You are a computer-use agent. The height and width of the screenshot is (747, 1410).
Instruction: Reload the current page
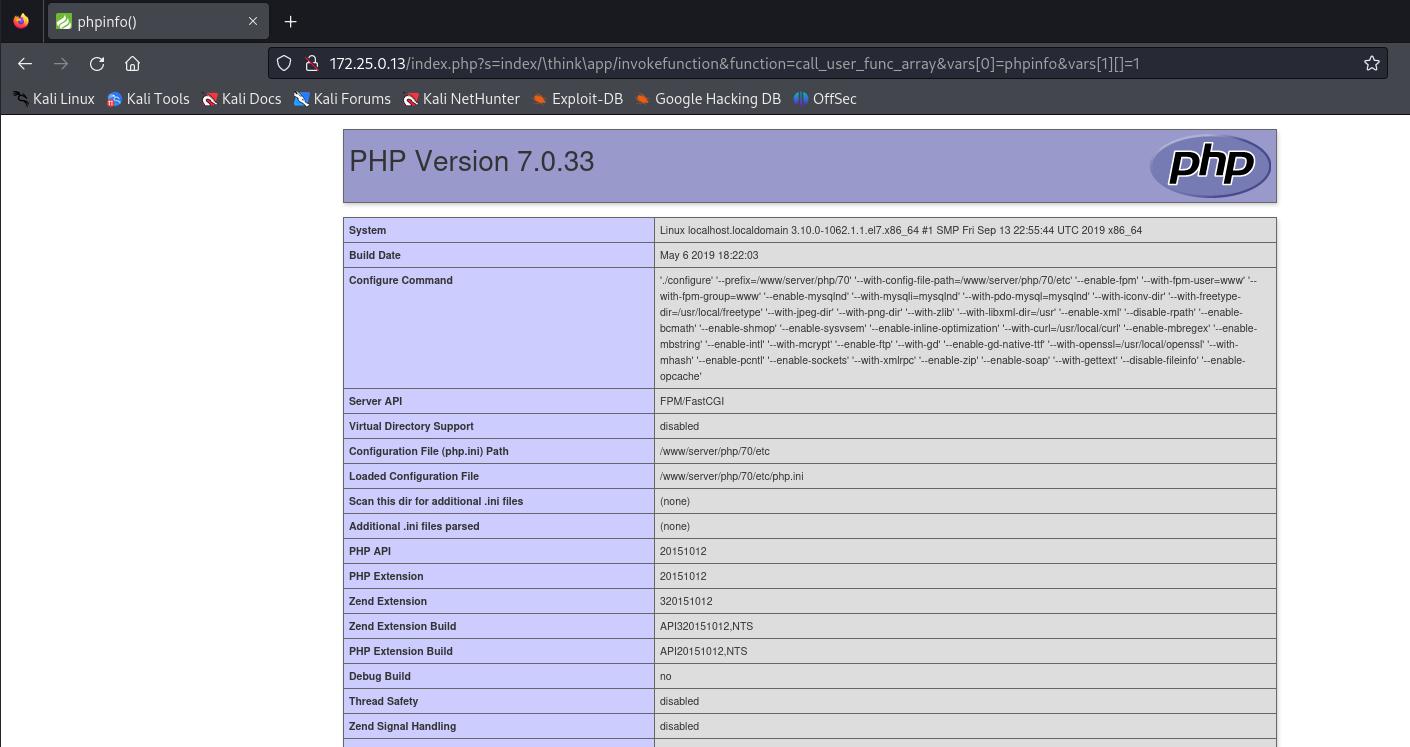pos(97,63)
